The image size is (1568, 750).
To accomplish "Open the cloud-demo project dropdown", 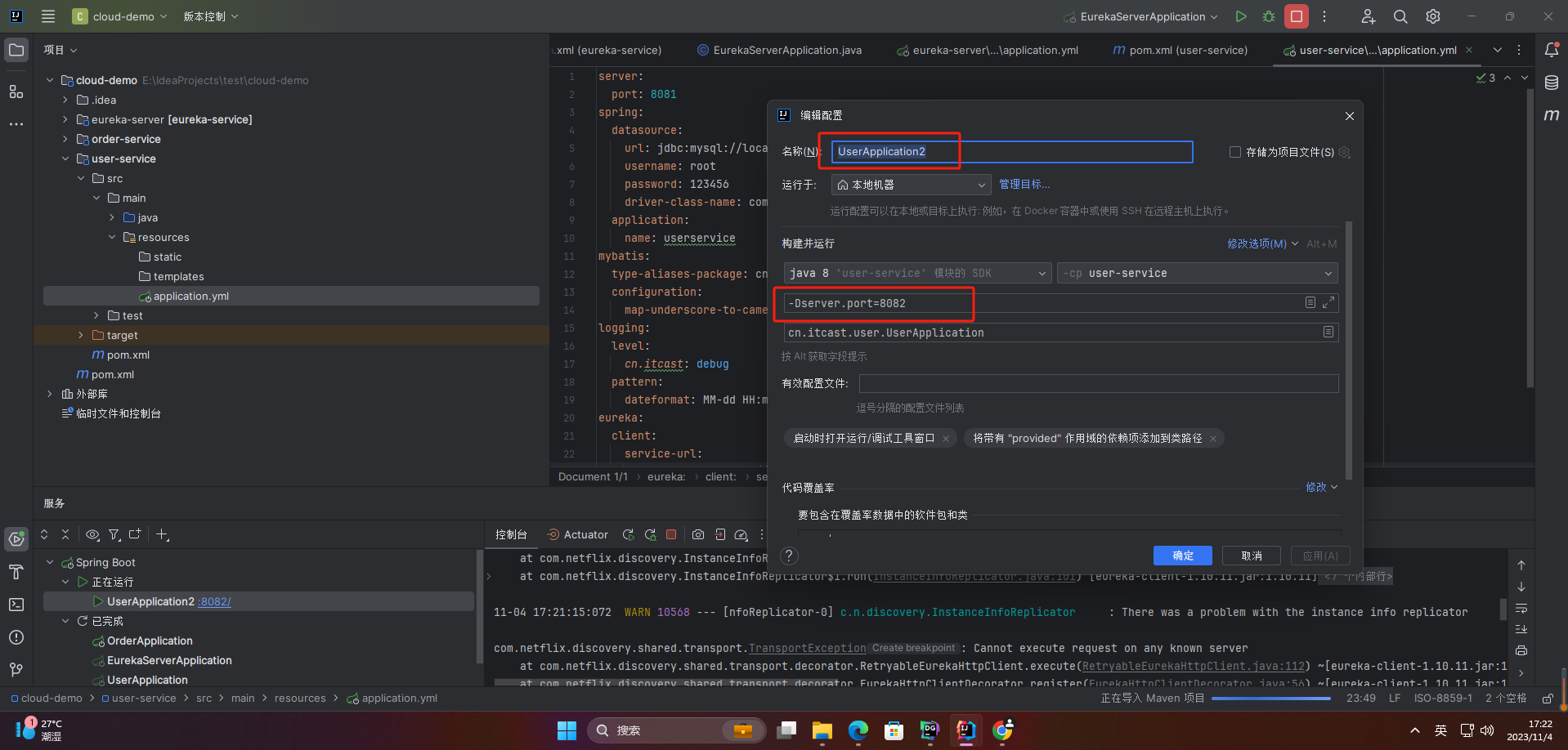I will pyautogui.click(x=120, y=16).
